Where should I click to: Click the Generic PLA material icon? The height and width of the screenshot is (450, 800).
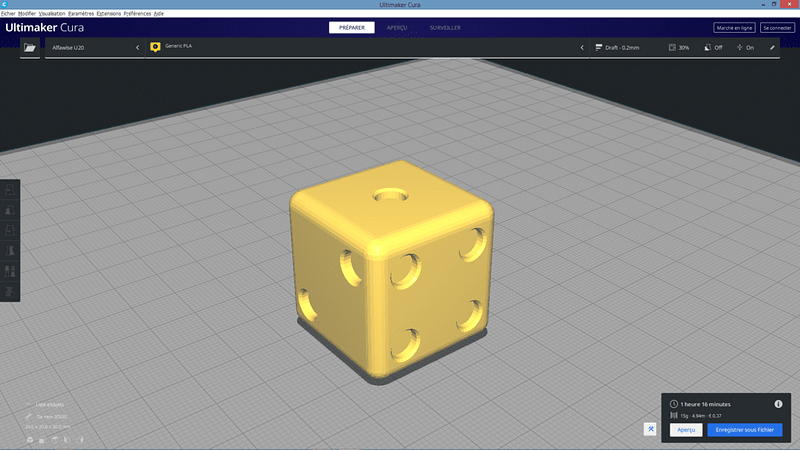tap(155, 47)
